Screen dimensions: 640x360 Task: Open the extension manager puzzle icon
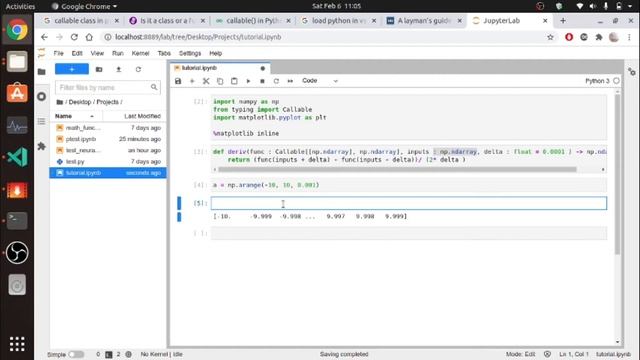pos(42,146)
